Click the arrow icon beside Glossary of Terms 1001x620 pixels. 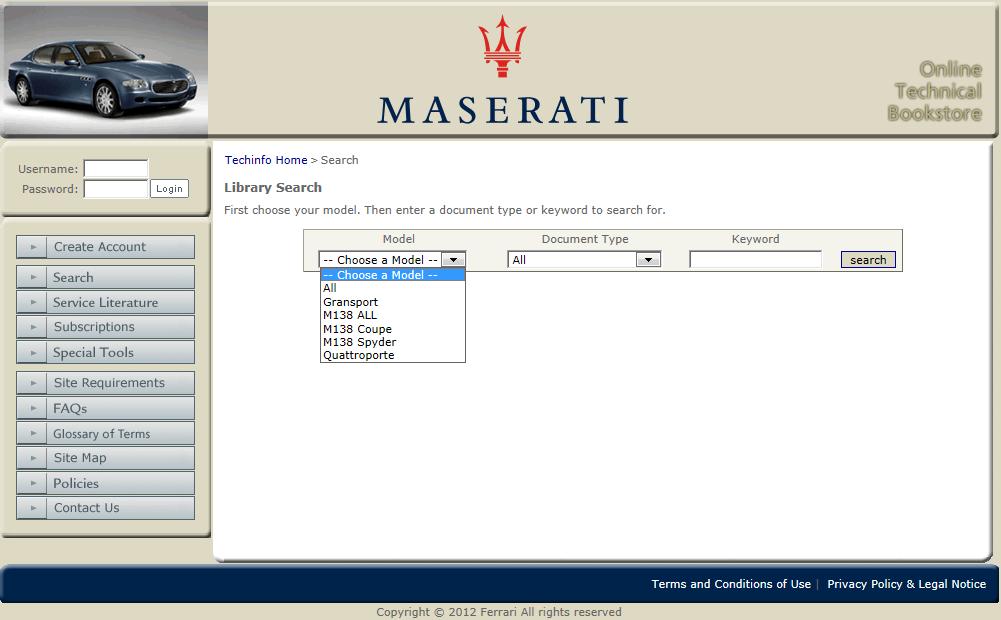coord(33,433)
